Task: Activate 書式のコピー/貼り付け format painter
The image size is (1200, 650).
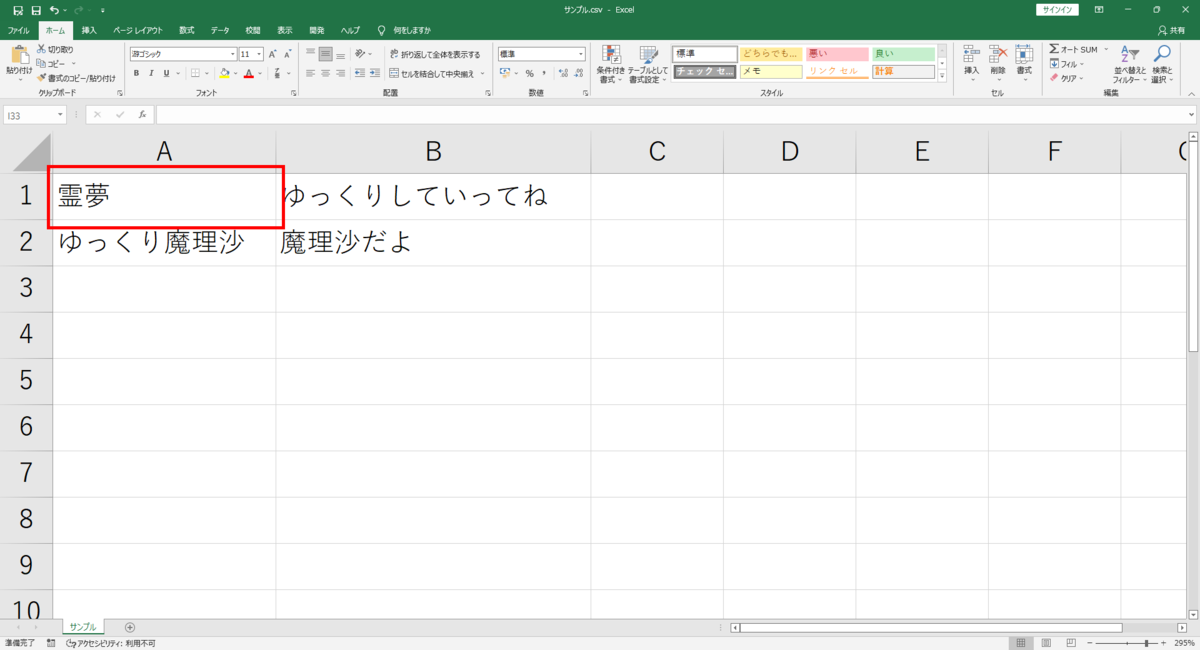Action: coord(76,77)
